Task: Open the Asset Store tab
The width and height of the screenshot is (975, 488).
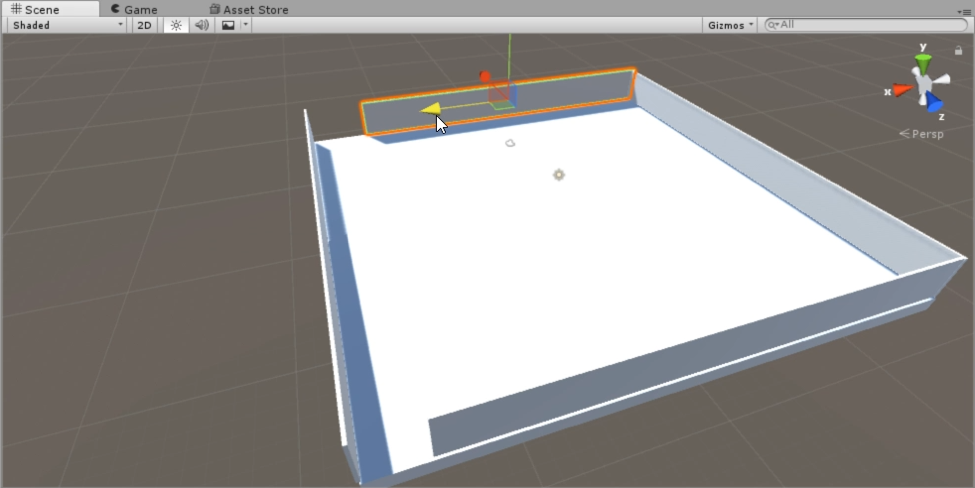Action: [249, 9]
